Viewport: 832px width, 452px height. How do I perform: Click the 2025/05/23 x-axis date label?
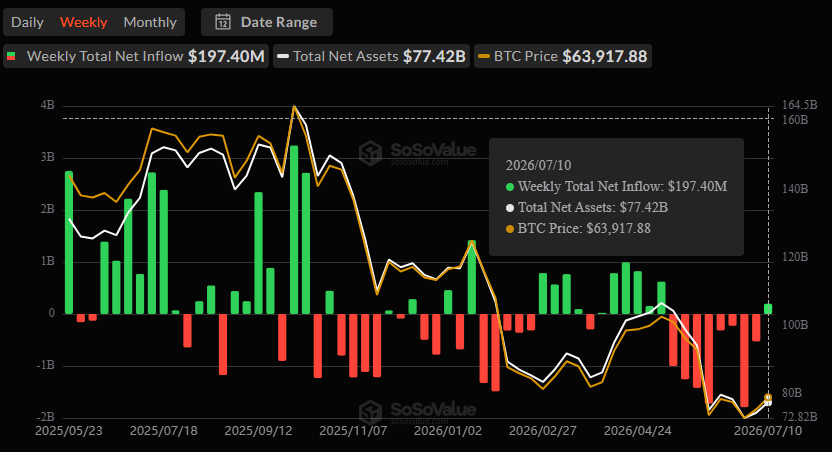(68, 431)
